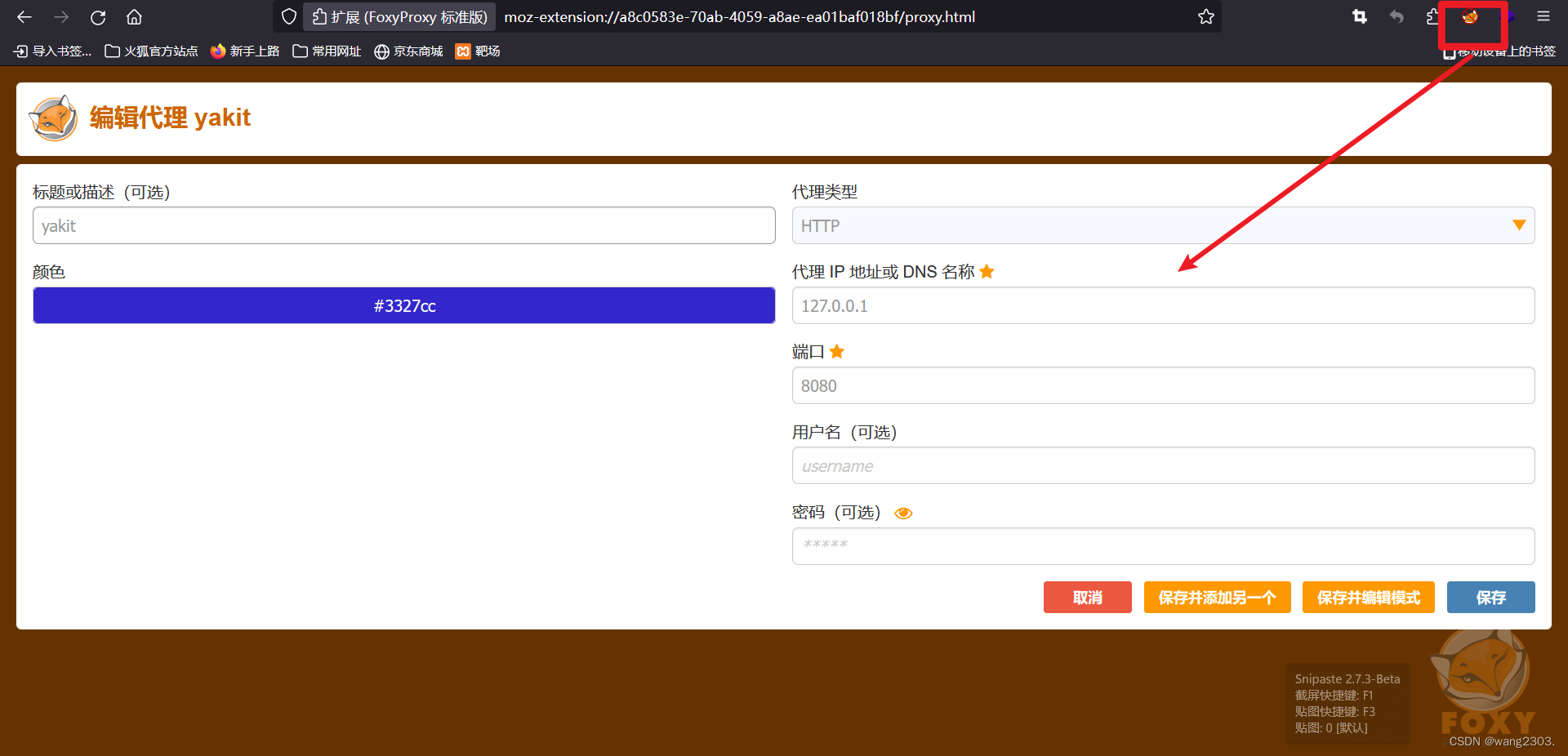Click 保存并编辑模式 button
The height and width of the screenshot is (756, 1568).
click(1369, 597)
